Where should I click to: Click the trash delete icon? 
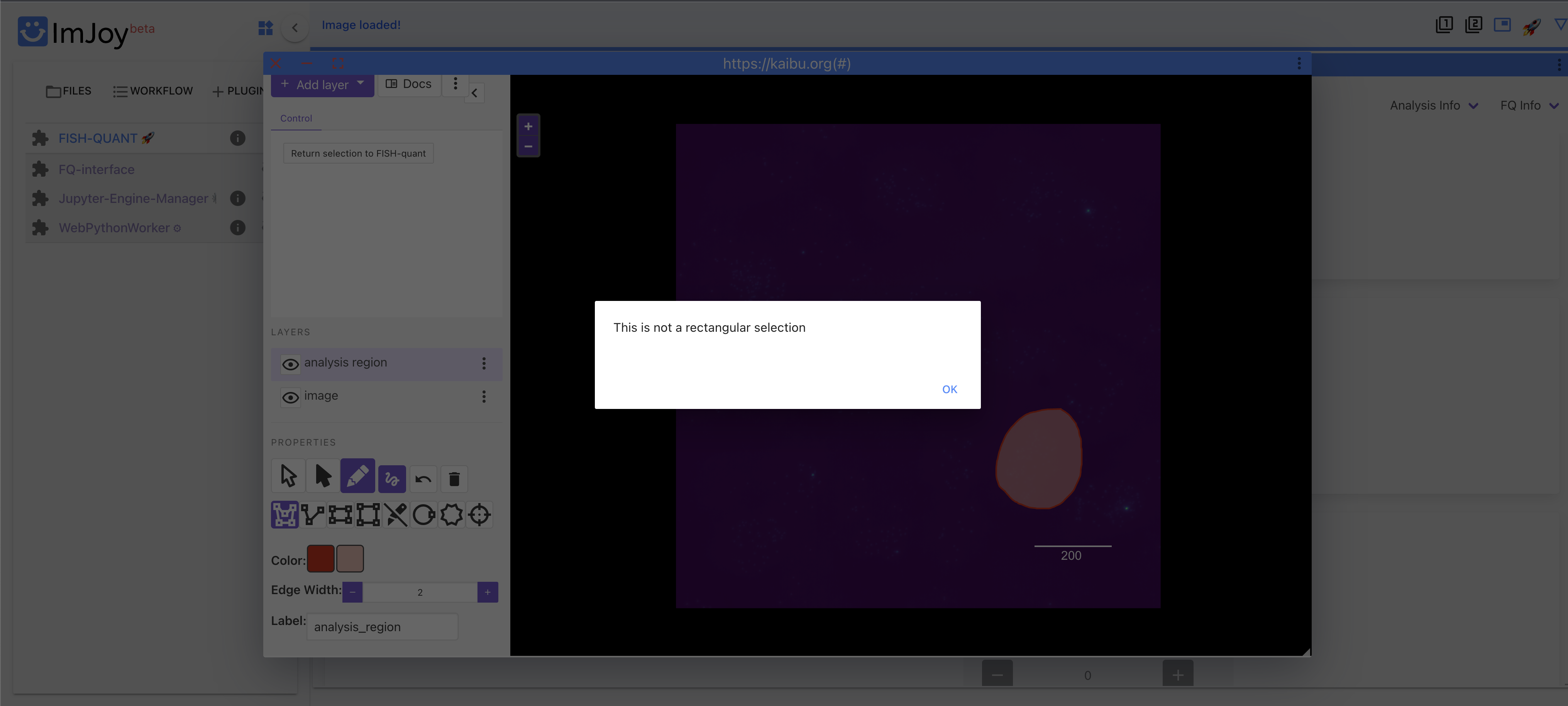(x=454, y=479)
